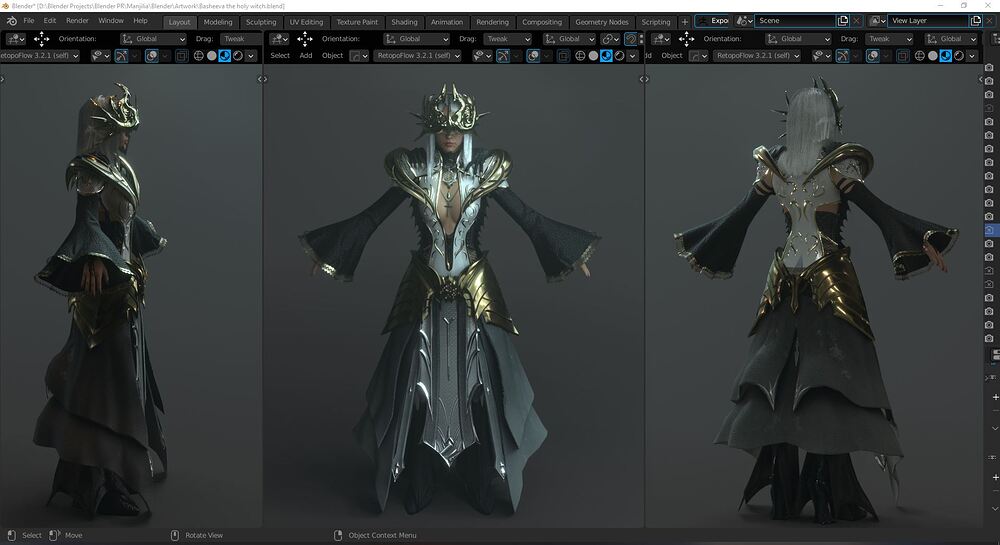The image size is (1000, 545).
Task: Open Orientation Global dropdown in left viewport
Action: tap(153, 39)
